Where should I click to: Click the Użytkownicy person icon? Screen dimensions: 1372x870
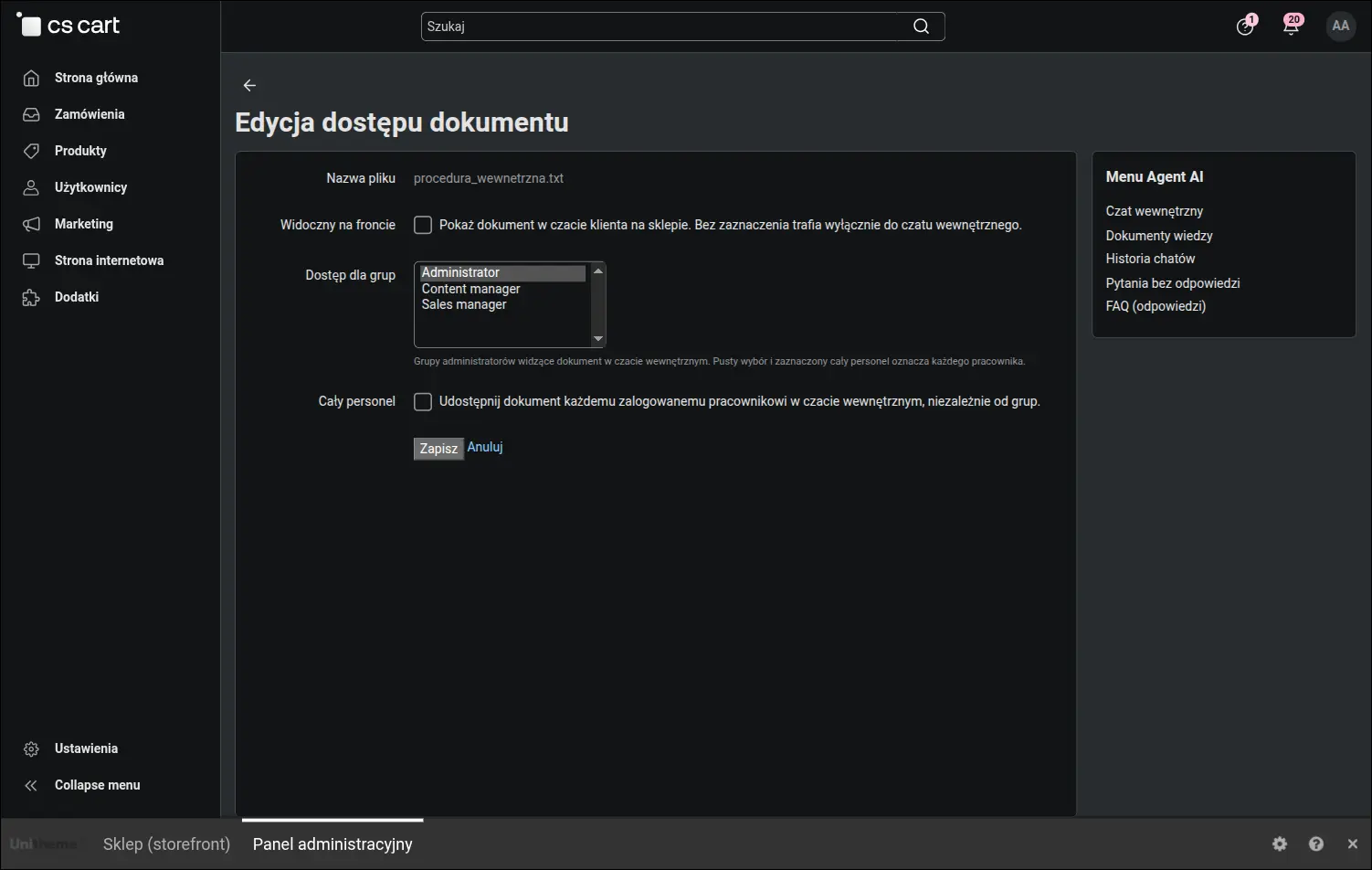pyautogui.click(x=31, y=187)
